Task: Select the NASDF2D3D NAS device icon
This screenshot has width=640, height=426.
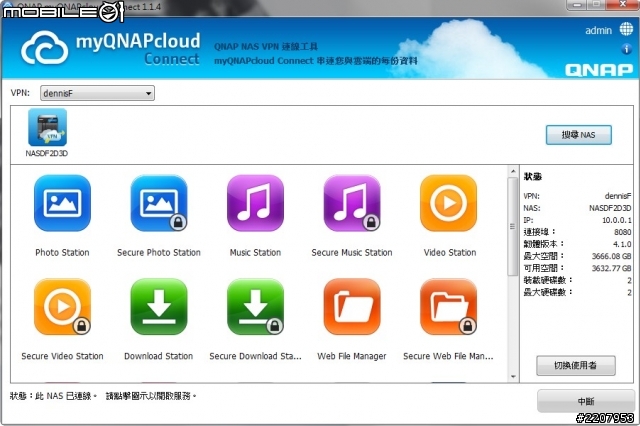Action: click(x=47, y=127)
